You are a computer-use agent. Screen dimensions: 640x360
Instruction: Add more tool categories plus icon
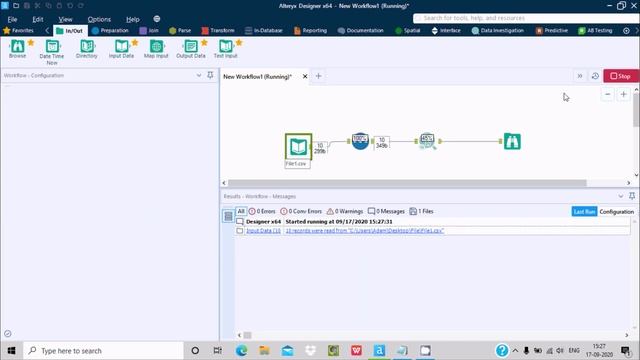tap(626, 31)
